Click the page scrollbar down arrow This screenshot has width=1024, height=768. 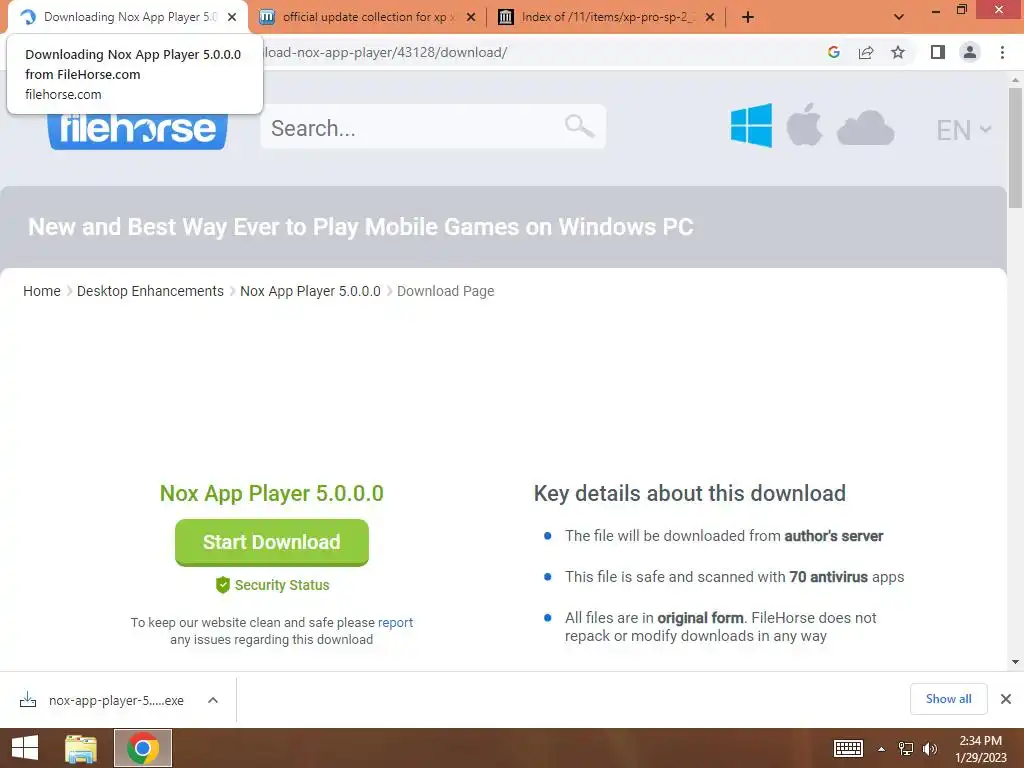(1016, 662)
